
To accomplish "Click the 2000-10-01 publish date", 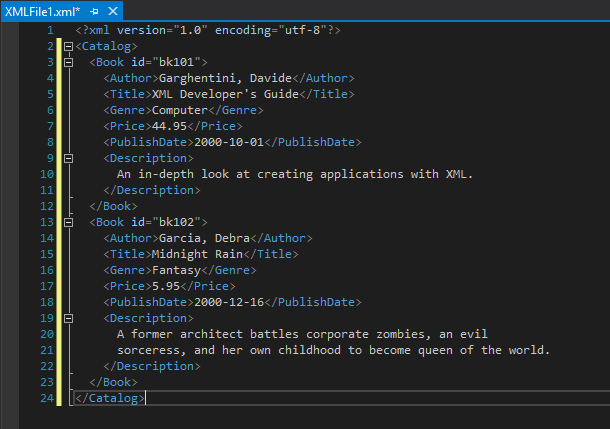I will click(228, 142).
